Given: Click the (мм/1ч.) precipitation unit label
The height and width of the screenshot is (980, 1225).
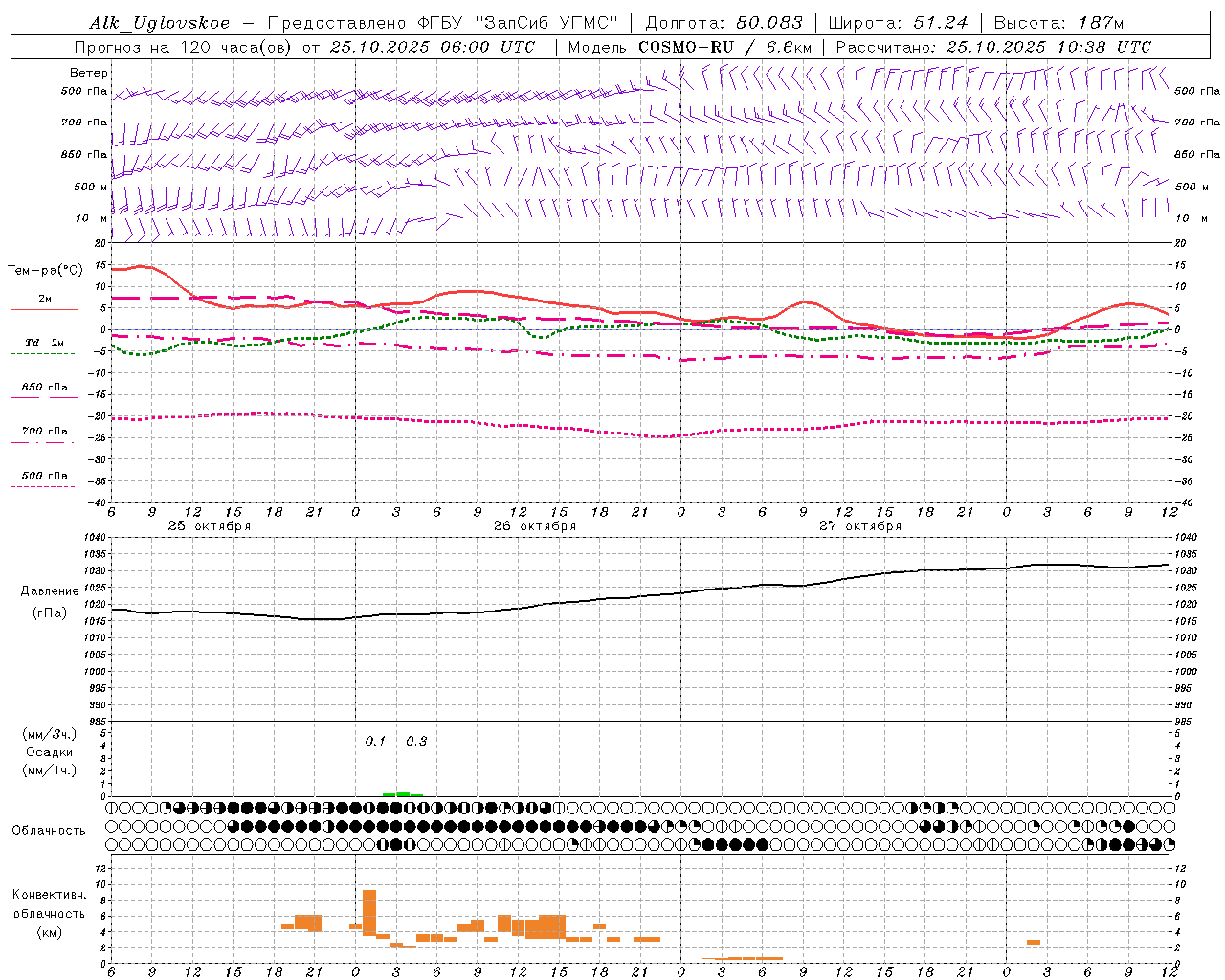Looking at the screenshot, I should 50,770.
